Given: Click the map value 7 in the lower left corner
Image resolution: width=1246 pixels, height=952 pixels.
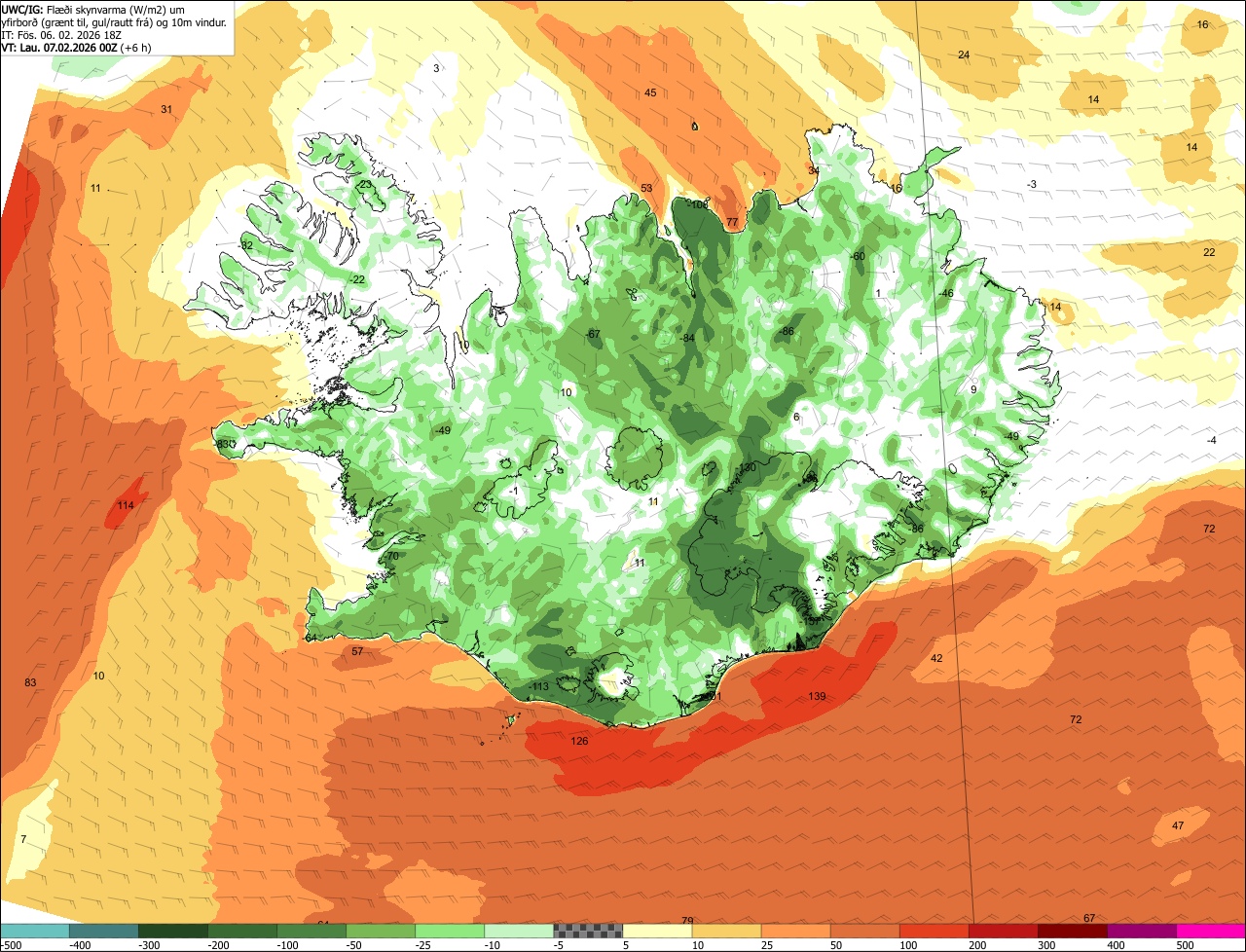Looking at the screenshot, I should (x=23, y=839).
